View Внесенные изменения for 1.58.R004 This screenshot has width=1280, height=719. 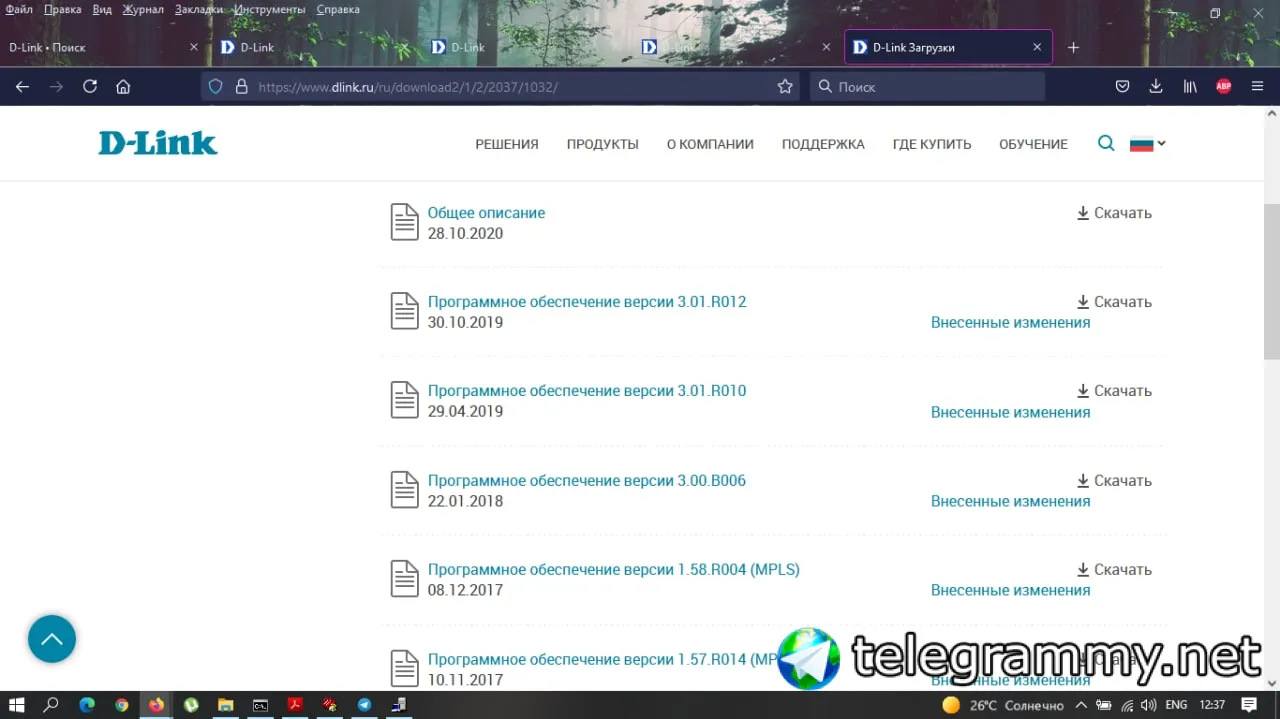(x=1010, y=591)
